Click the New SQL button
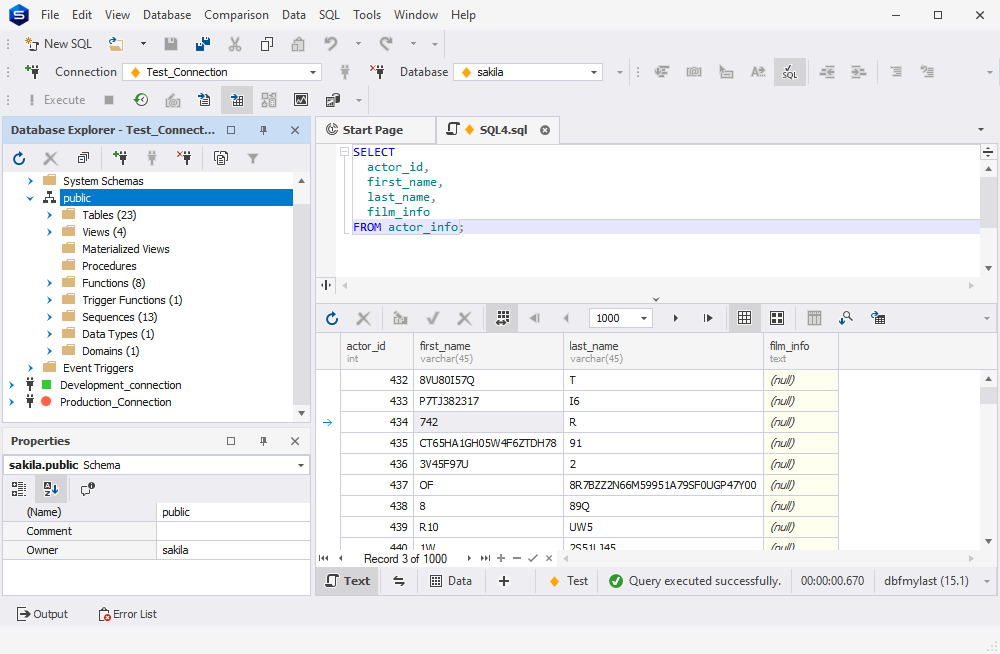This screenshot has width=1000, height=654. pos(58,44)
